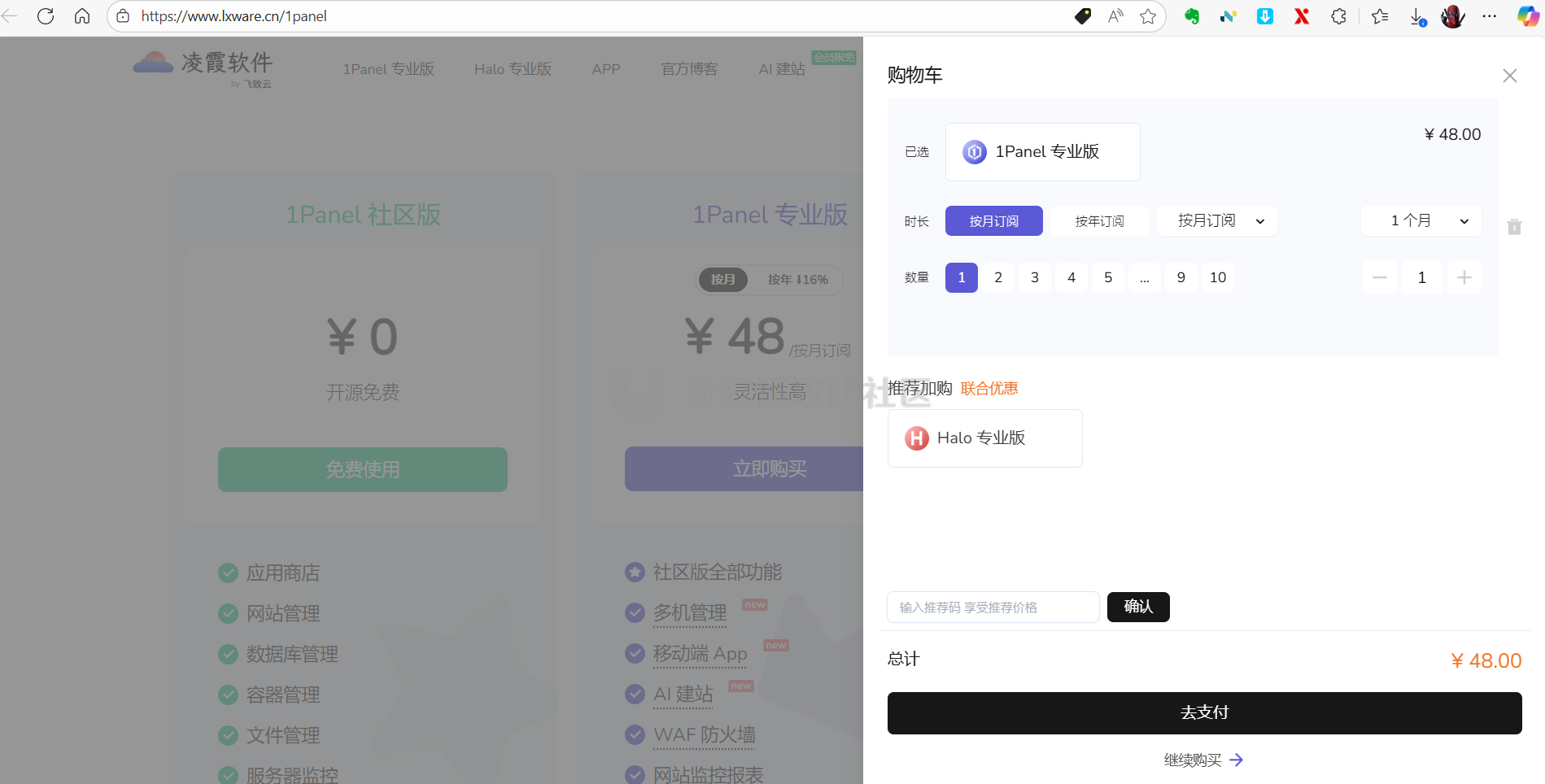Open 1Panel 专业版 nav menu item
The width and height of the screenshot is (1545, 784).
point(388,69)
